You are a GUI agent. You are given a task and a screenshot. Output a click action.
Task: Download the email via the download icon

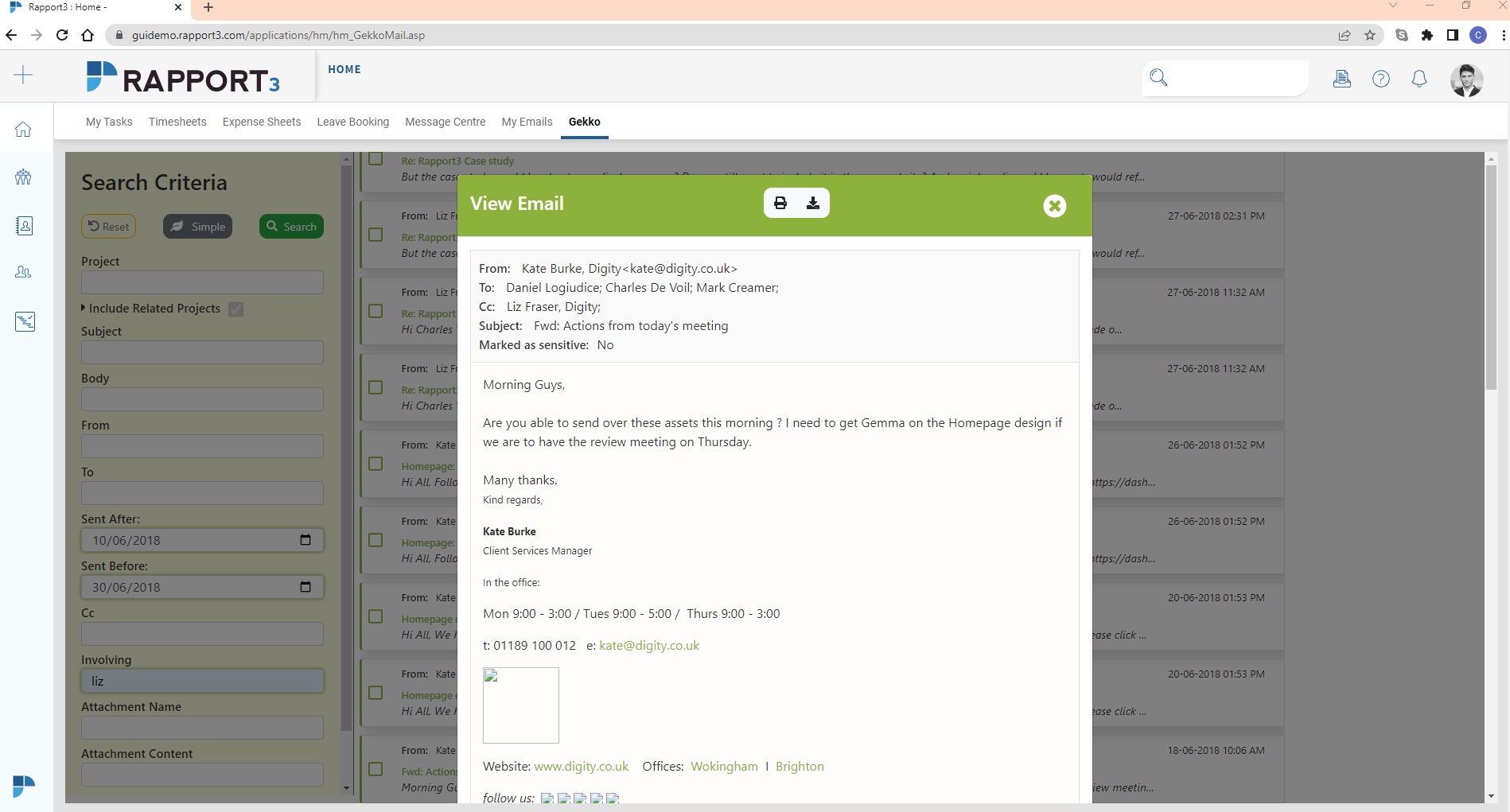click(x=812, y=203)
